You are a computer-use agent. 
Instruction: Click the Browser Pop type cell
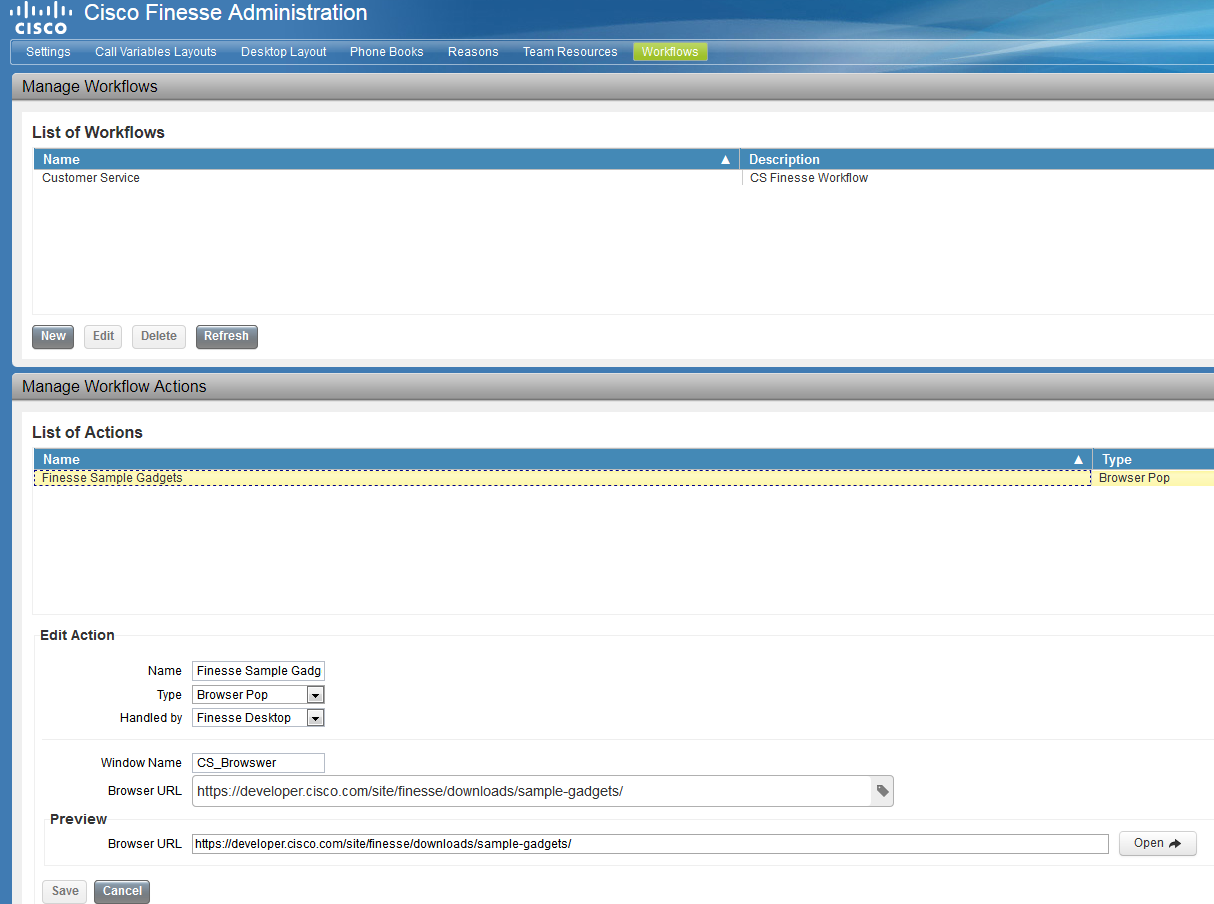click(x=1134, y=478)
